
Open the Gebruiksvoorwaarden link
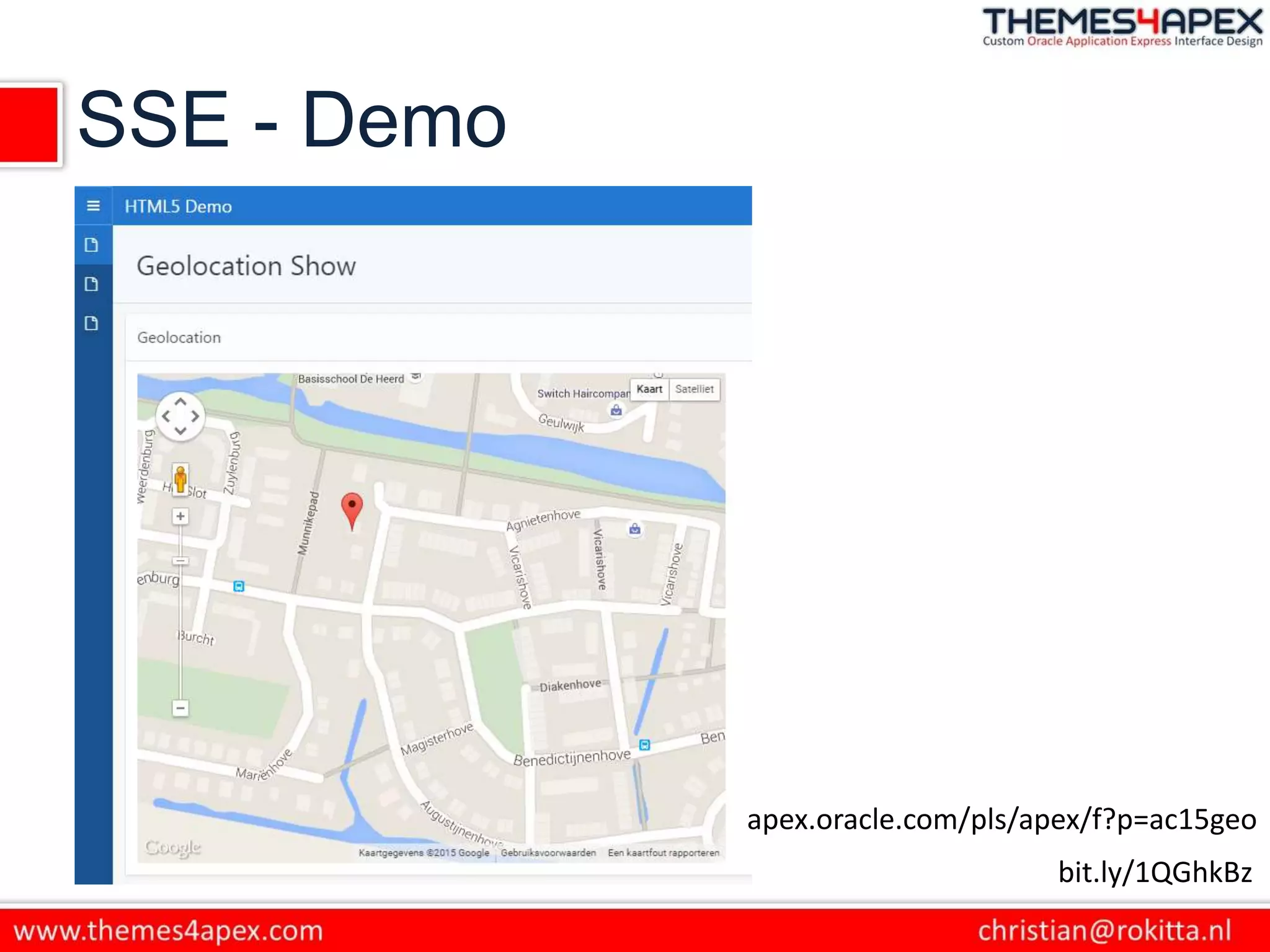tap(548, 853)
